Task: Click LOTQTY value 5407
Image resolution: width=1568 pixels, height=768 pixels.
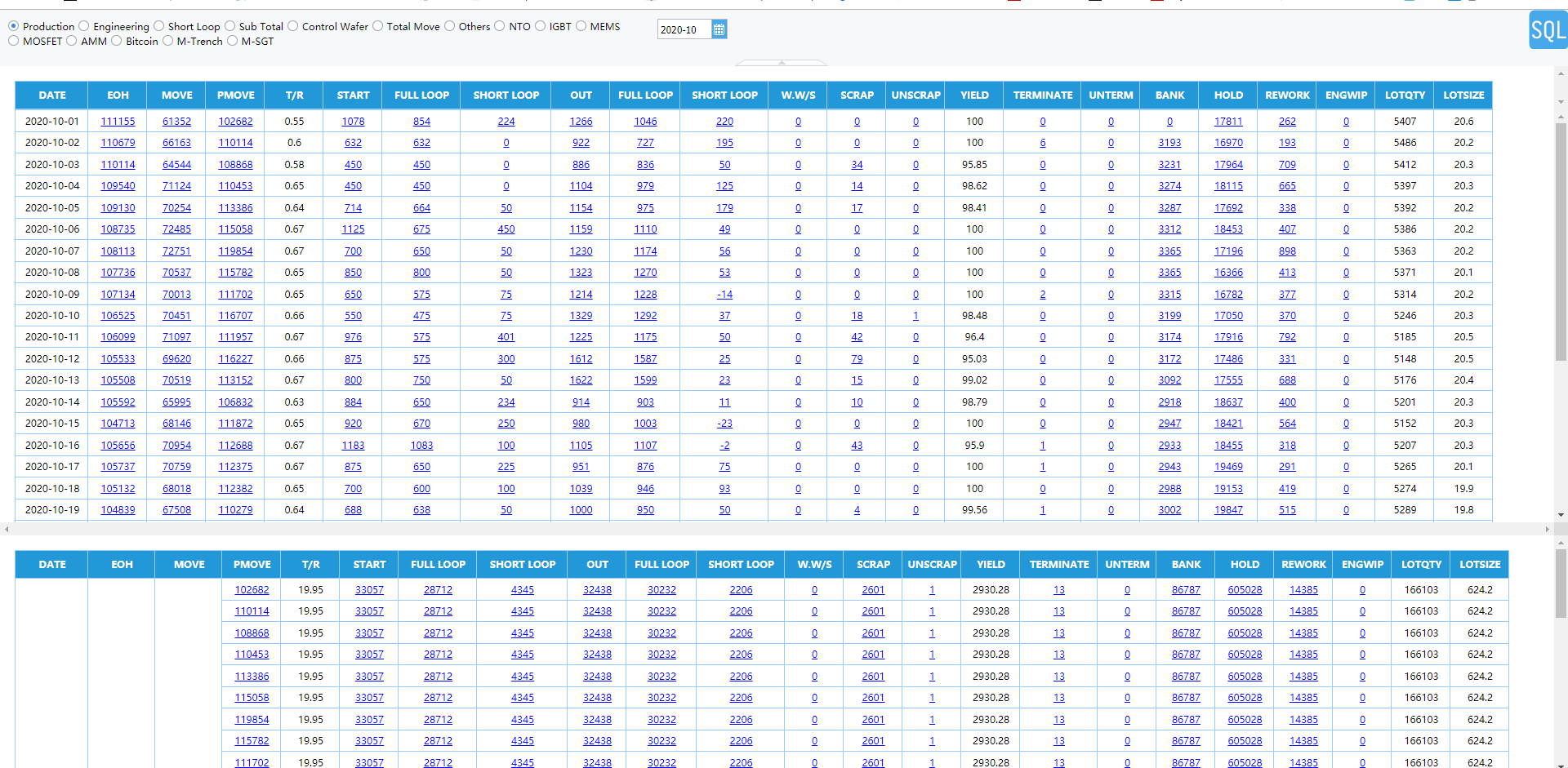Action: (1405, 121)
